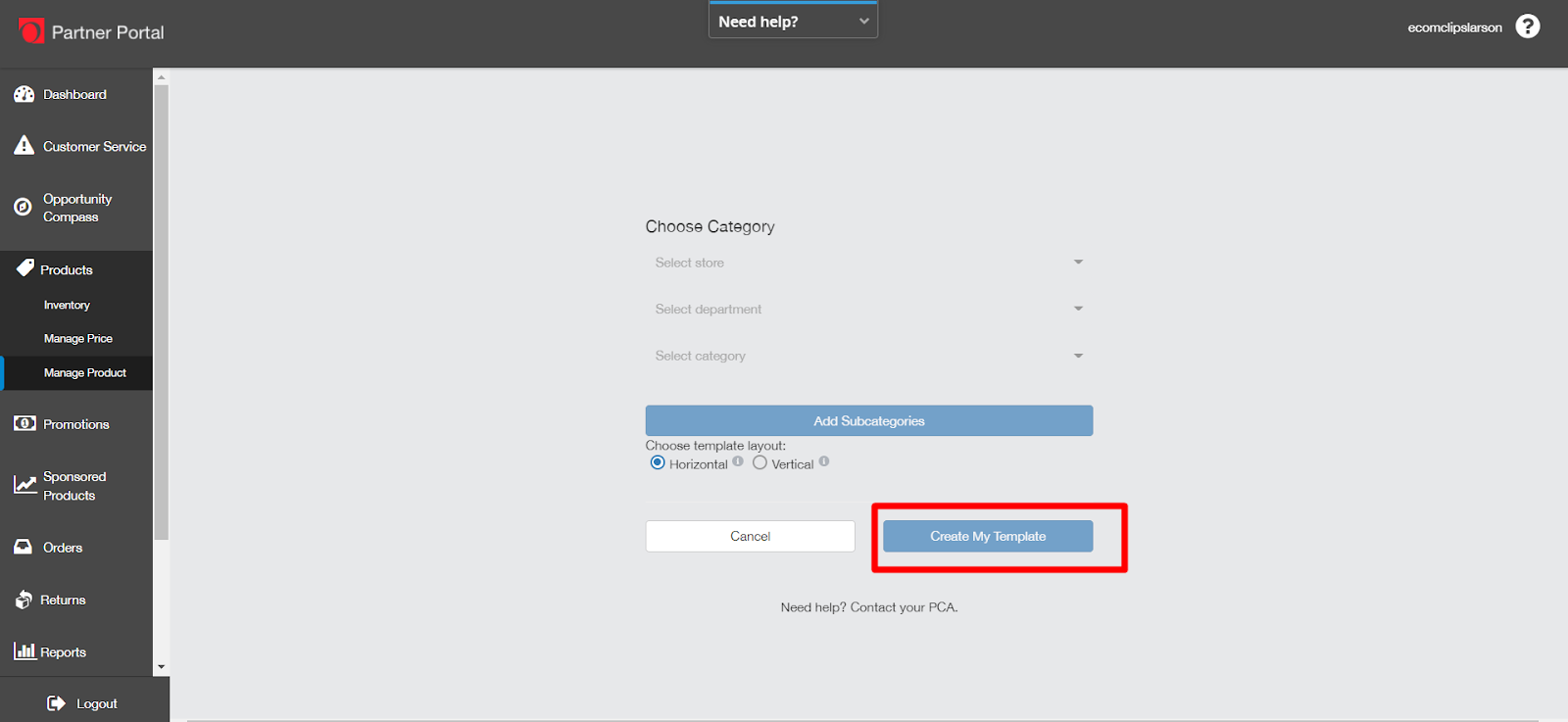Image resolution: width=1568 pixels, height=722 pixels.
Task: Open the Select store dropdown
Action: click(869, 263)
